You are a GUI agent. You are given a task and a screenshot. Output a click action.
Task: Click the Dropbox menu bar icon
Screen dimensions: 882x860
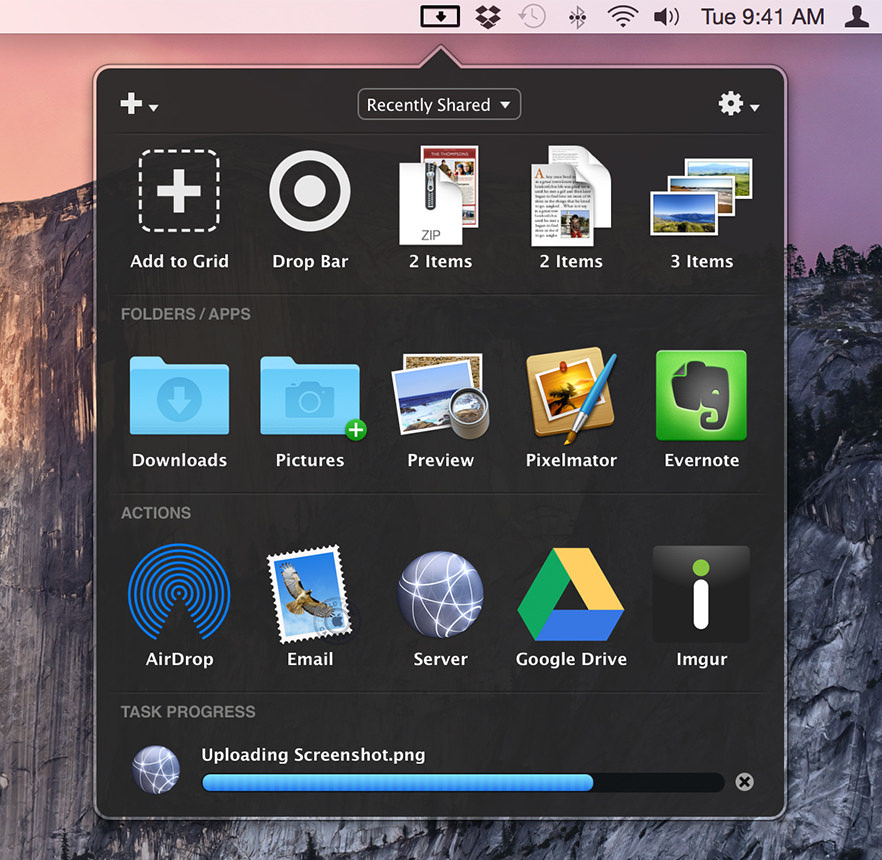coord(488,17)
